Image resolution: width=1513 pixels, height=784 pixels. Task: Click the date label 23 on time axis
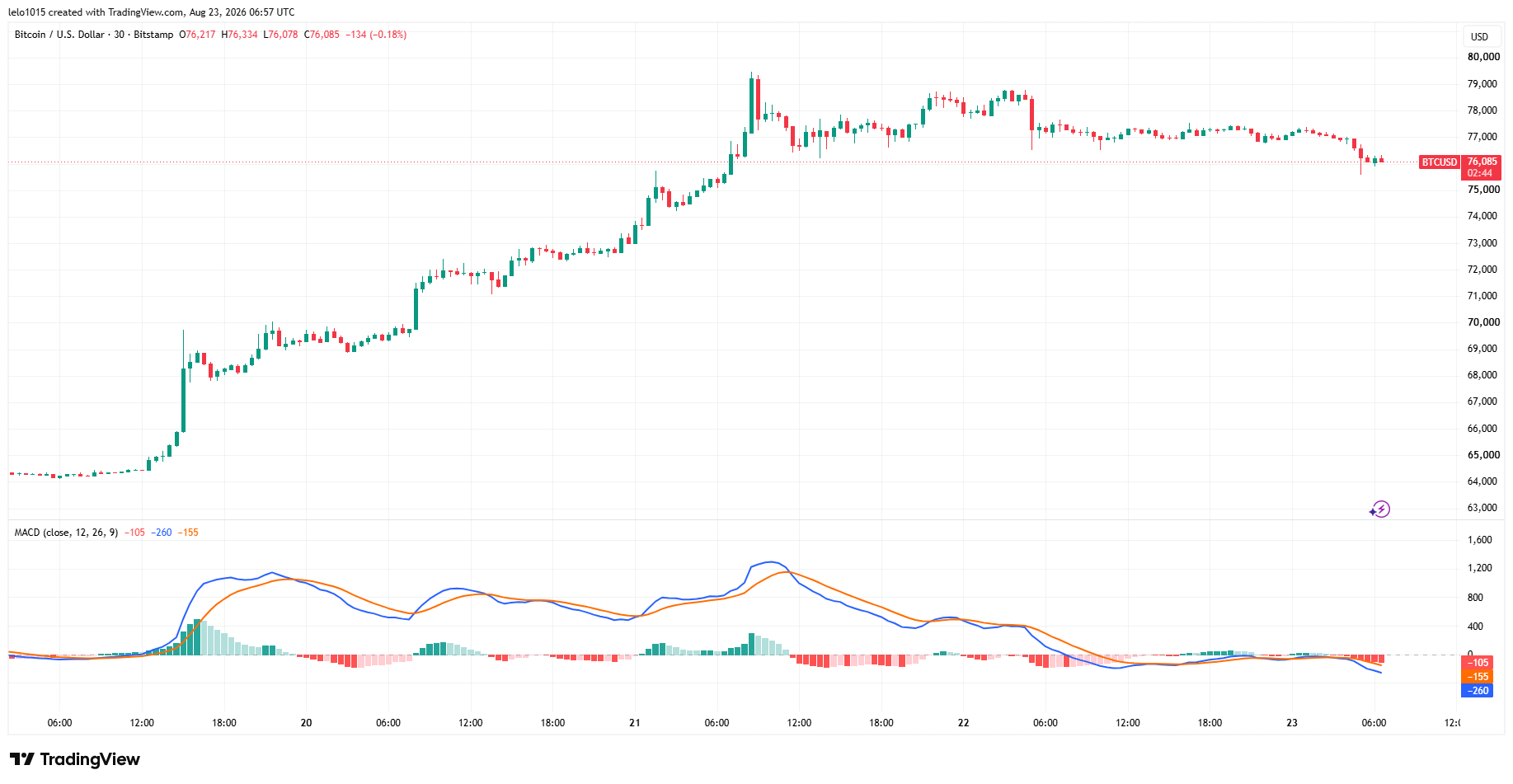(1292, 723)
